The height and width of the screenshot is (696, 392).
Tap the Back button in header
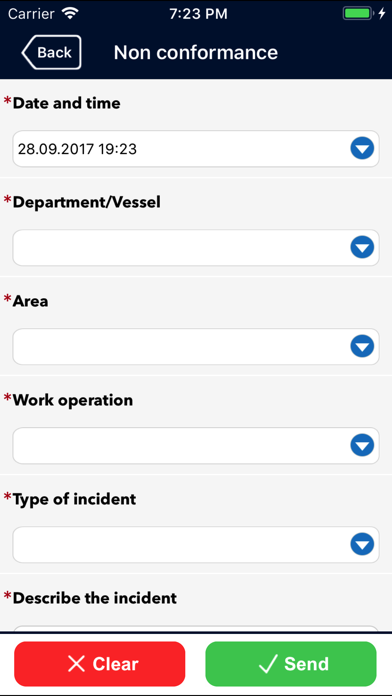point(51,52)
